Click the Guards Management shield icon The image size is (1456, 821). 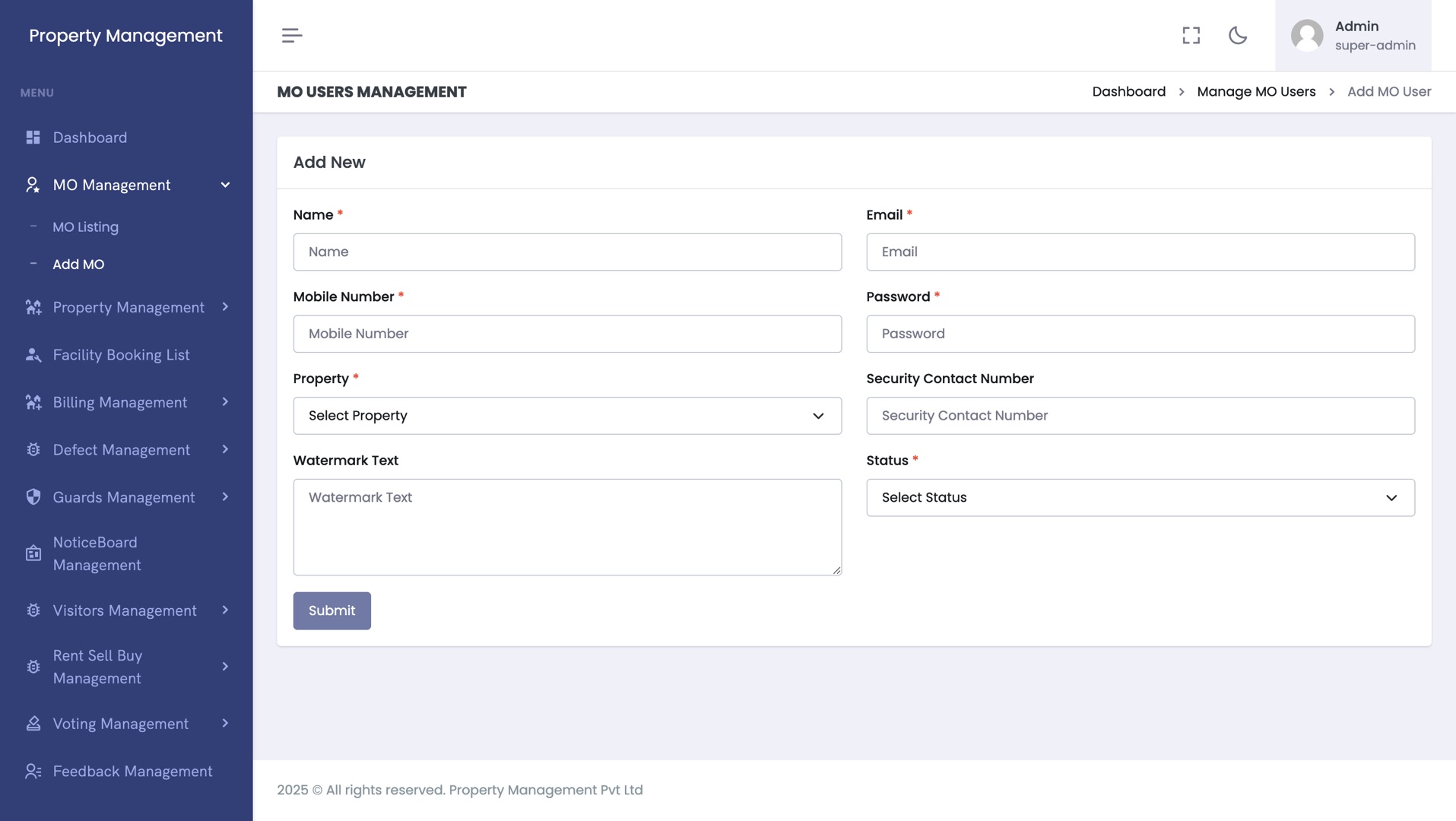point(33,497)
